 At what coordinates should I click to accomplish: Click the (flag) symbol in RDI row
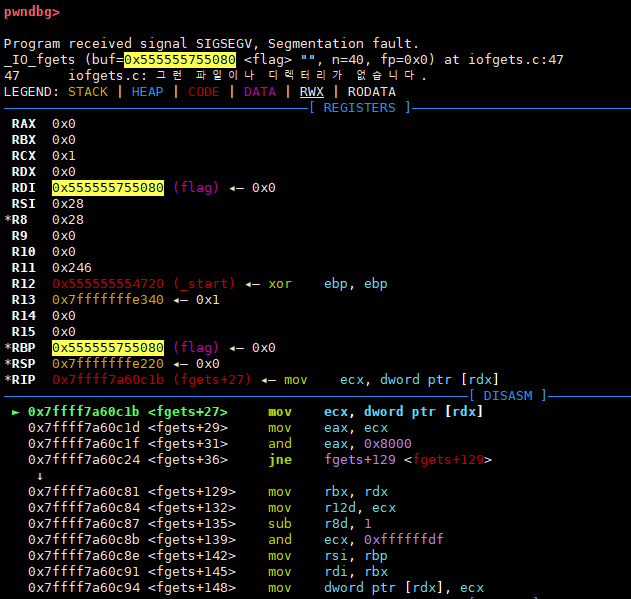pyautogui.click(x=196, y=188)
